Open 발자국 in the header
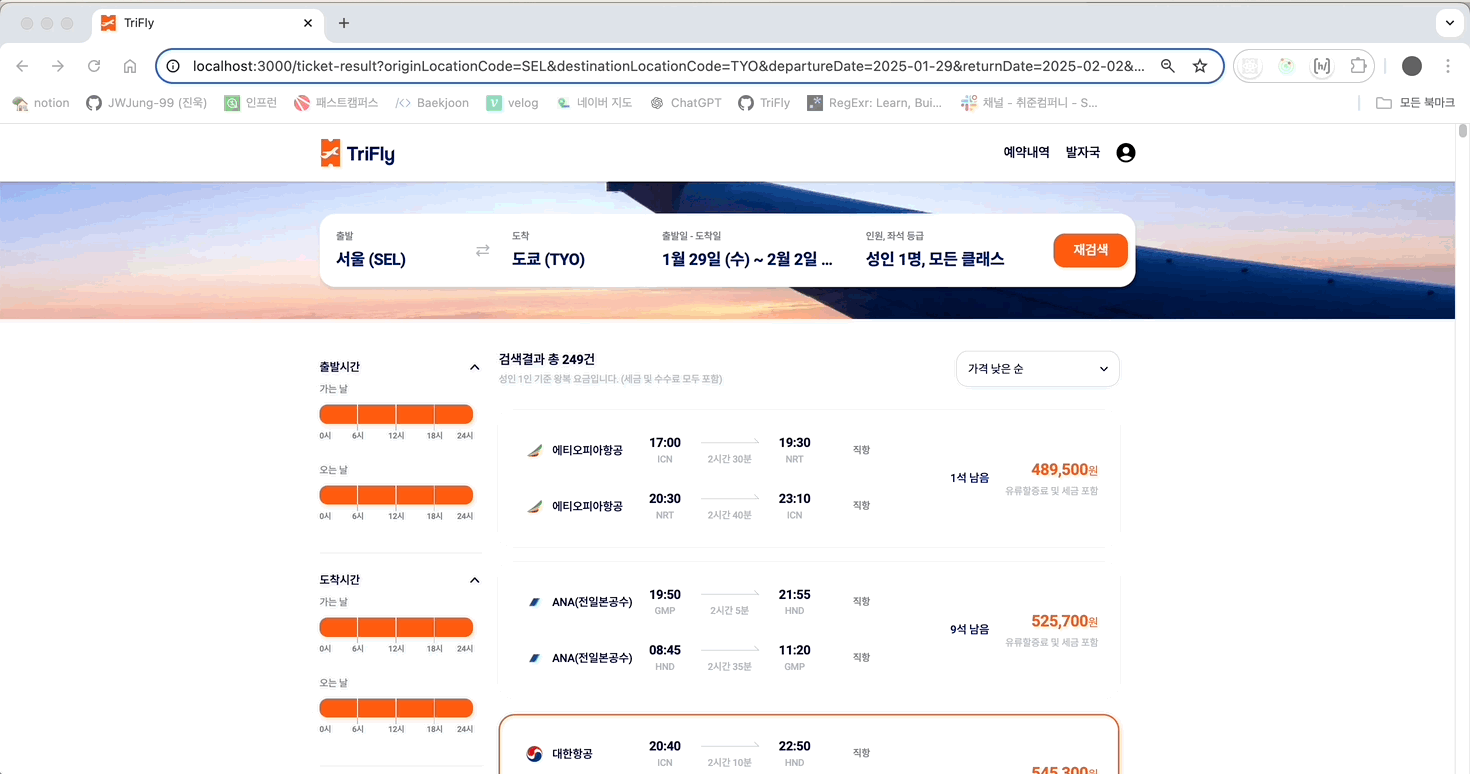 click(1083, 153)
